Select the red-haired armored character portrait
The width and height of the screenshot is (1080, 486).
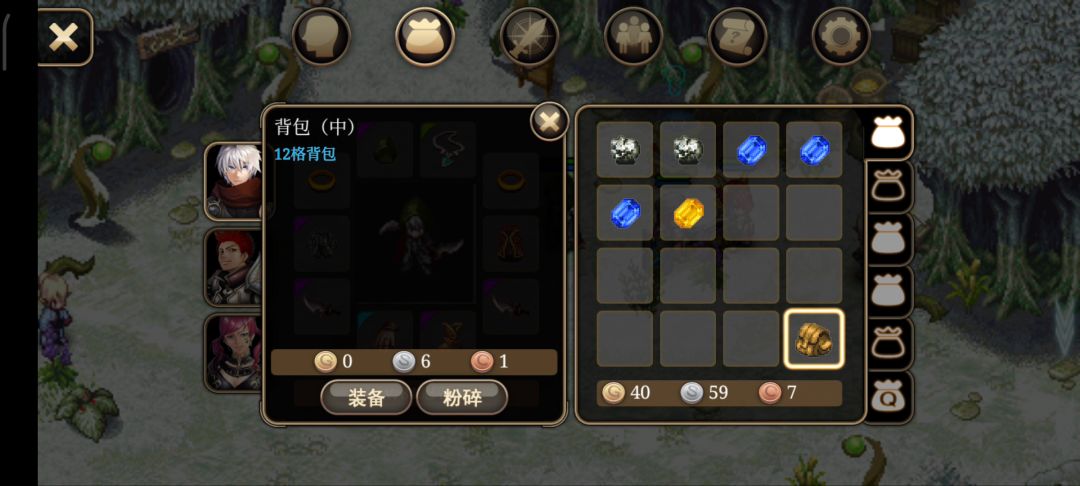[x=234, y=267]
